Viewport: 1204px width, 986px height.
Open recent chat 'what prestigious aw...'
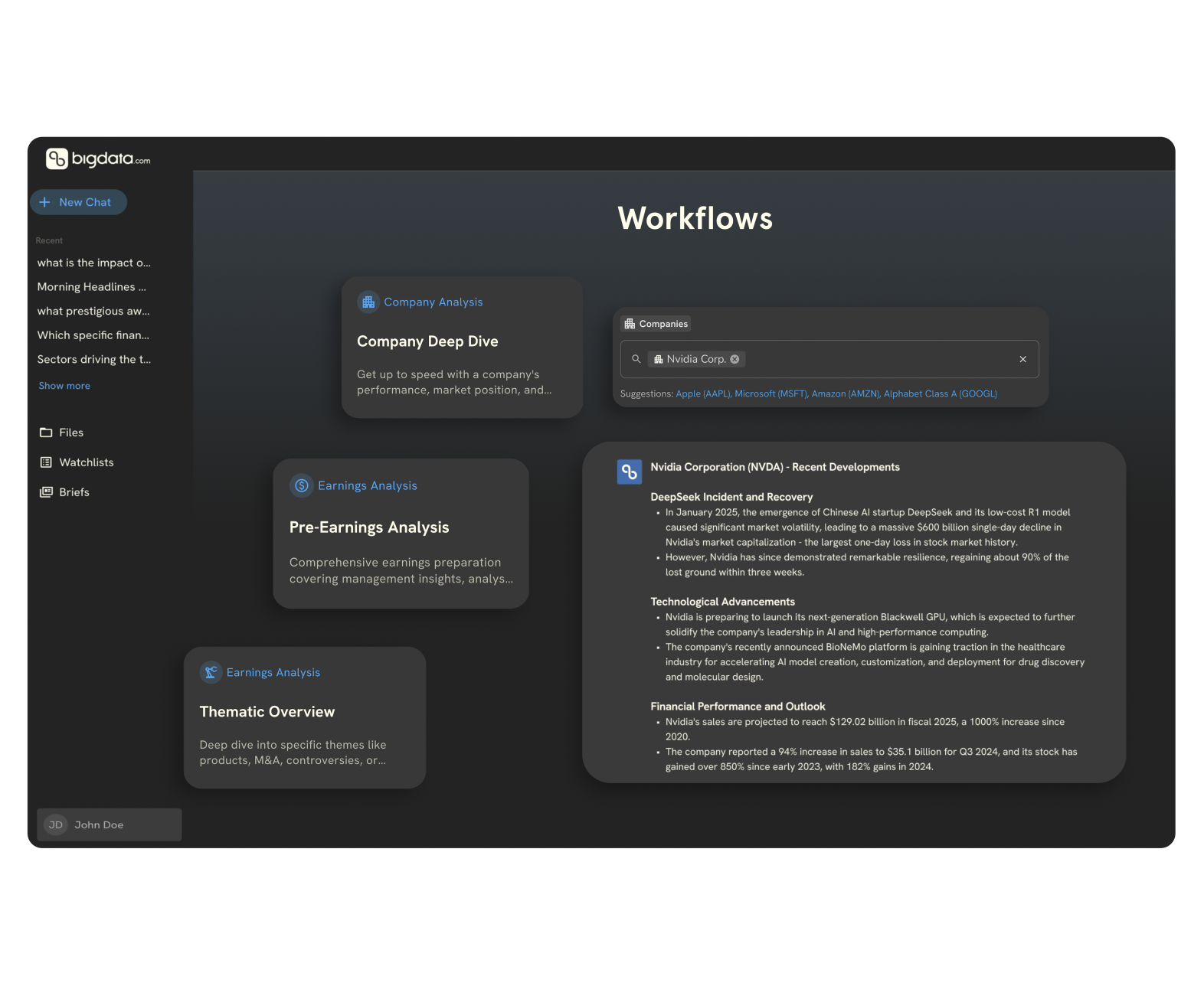coord(93,311)
